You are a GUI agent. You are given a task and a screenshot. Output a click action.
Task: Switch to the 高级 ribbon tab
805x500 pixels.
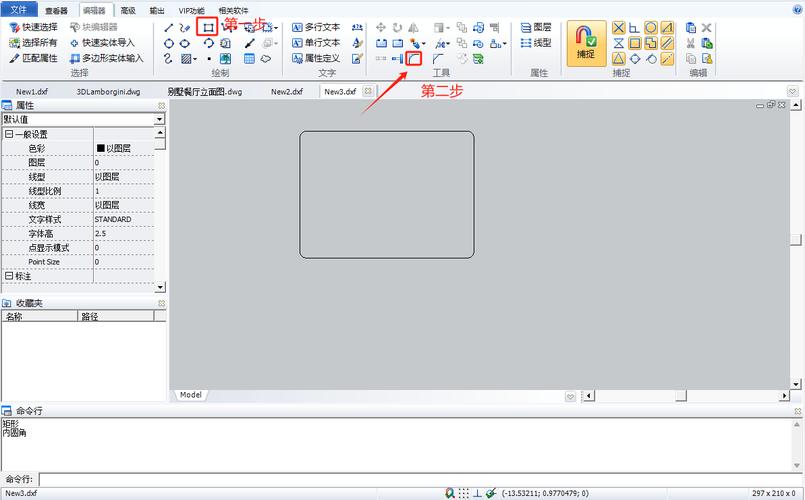point(128,10)
